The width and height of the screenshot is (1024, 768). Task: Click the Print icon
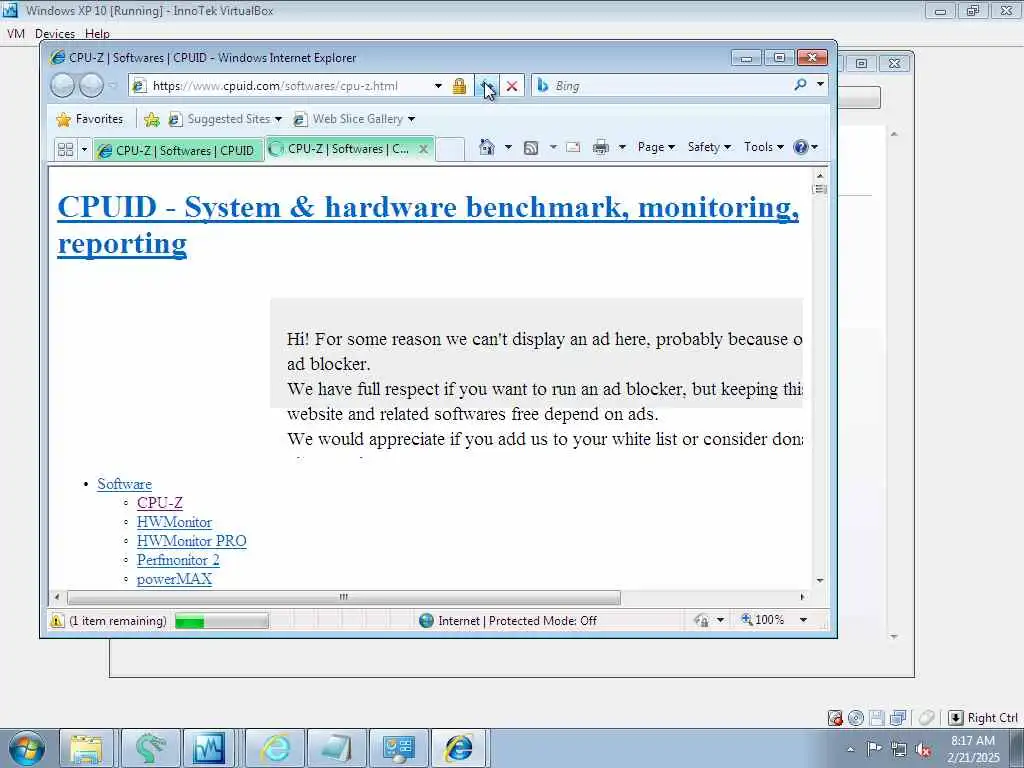(600, 147)
